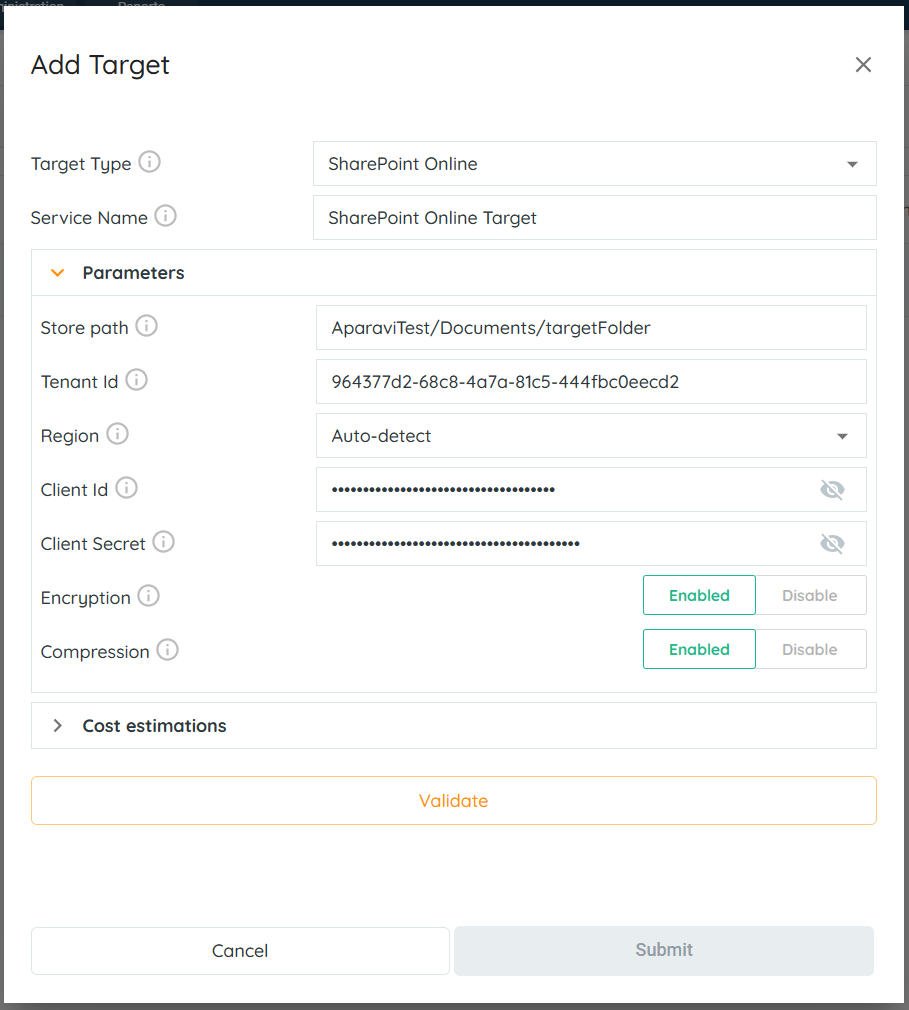This screenshot has width=909, height=1010.
Task: Click the Store path info icon
Action: pyautogui.click(x=147, y=326)
